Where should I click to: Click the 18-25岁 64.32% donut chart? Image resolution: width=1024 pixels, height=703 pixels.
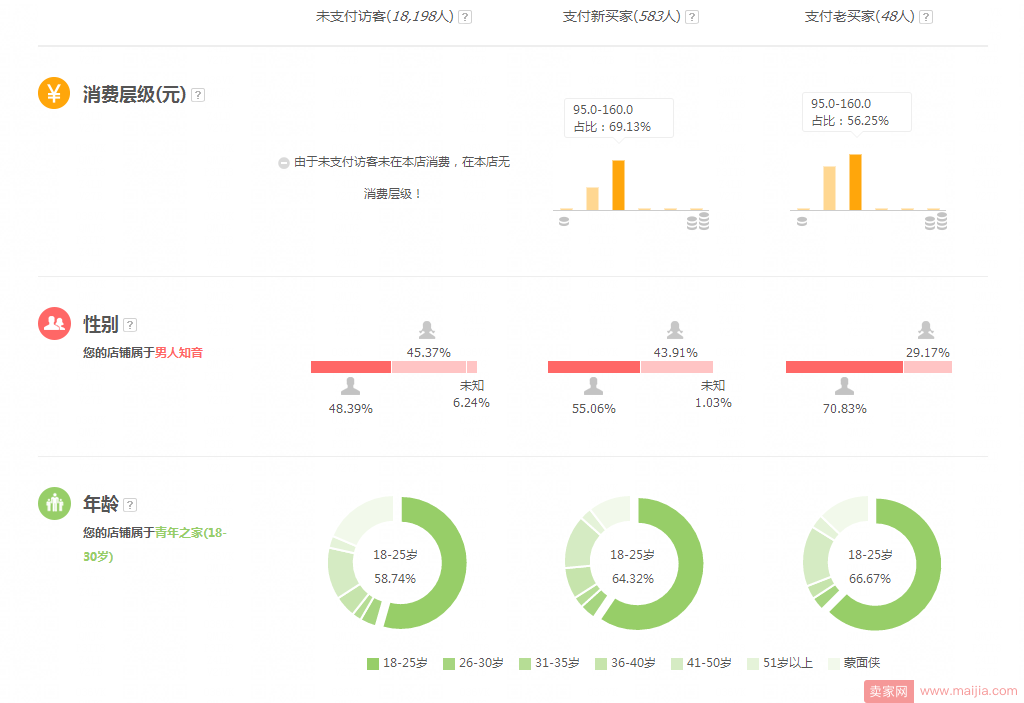click(x=634, y=563)
